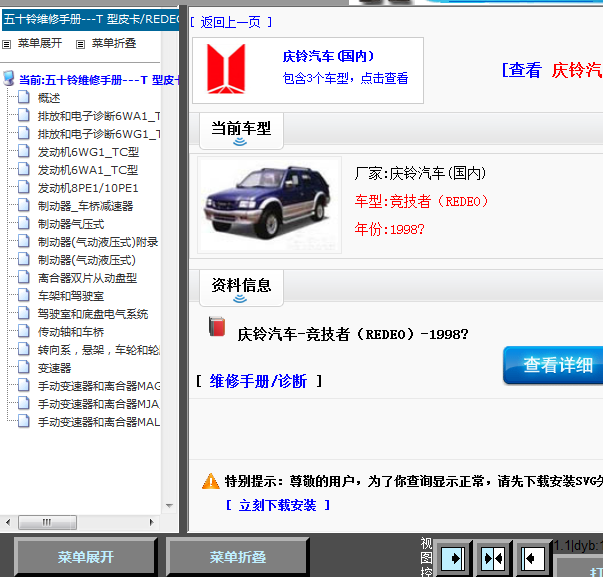Click page icon beside 变速器
The width and height of the screenshot is (603, 577).
coord(24,367)
